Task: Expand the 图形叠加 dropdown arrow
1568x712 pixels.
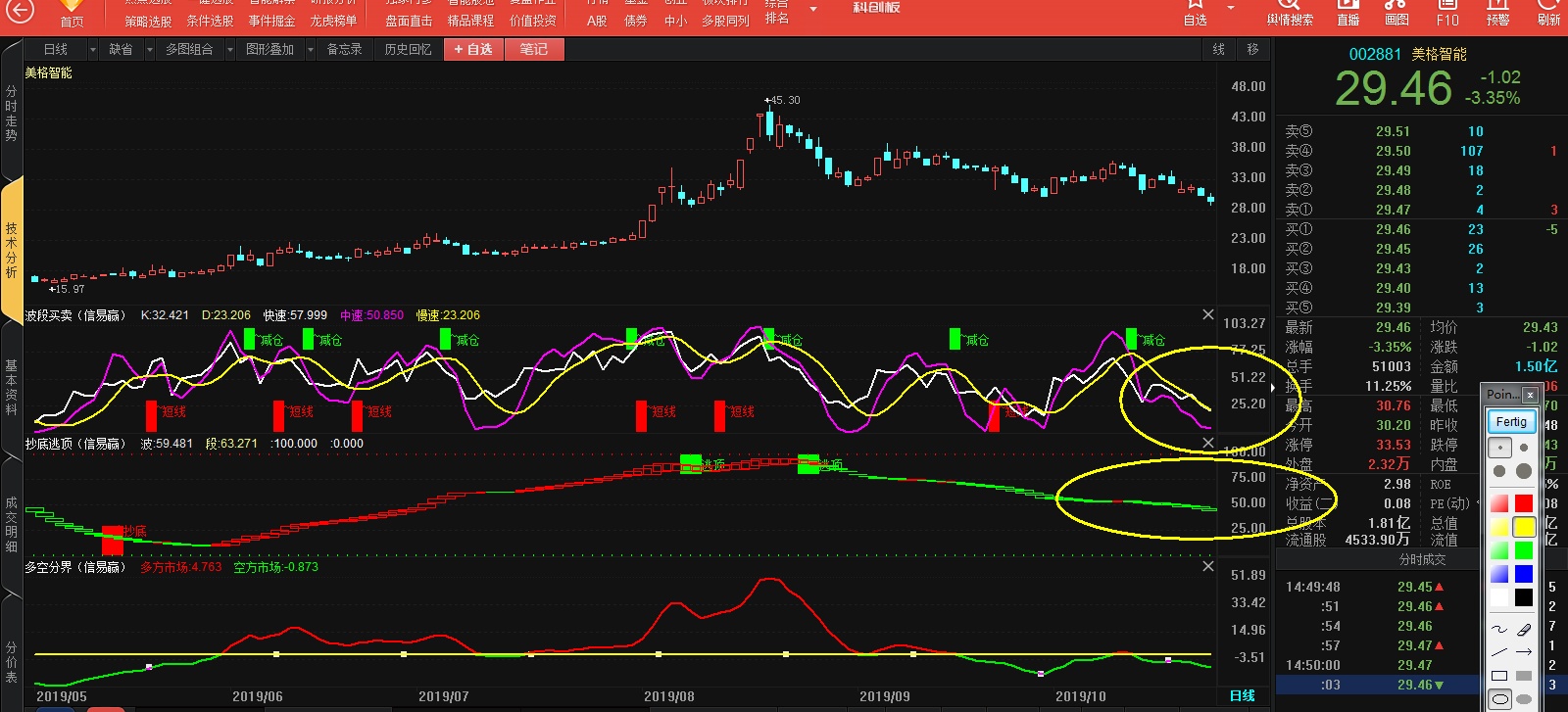Action: point(311,49)
